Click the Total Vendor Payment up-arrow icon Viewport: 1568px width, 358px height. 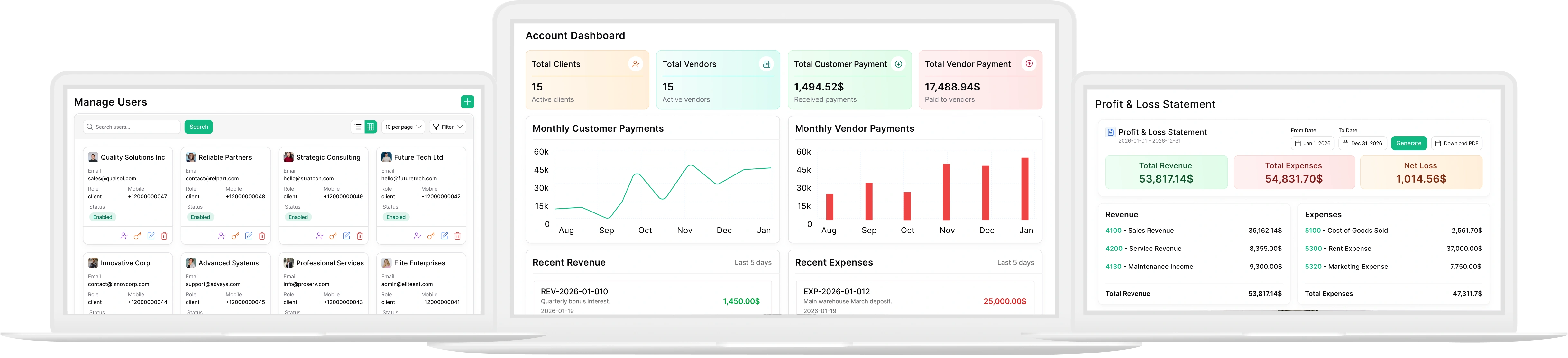pos(1029,63)
